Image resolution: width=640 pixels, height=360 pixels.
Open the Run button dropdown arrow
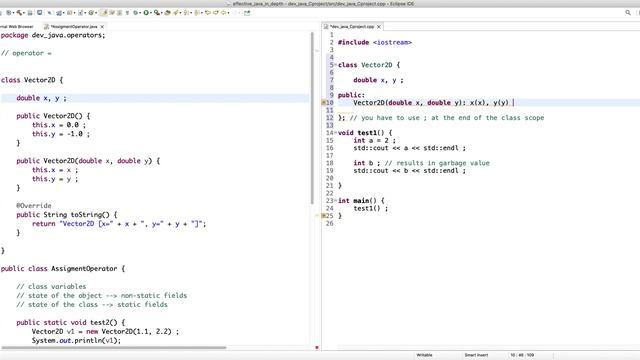point(151,13)
